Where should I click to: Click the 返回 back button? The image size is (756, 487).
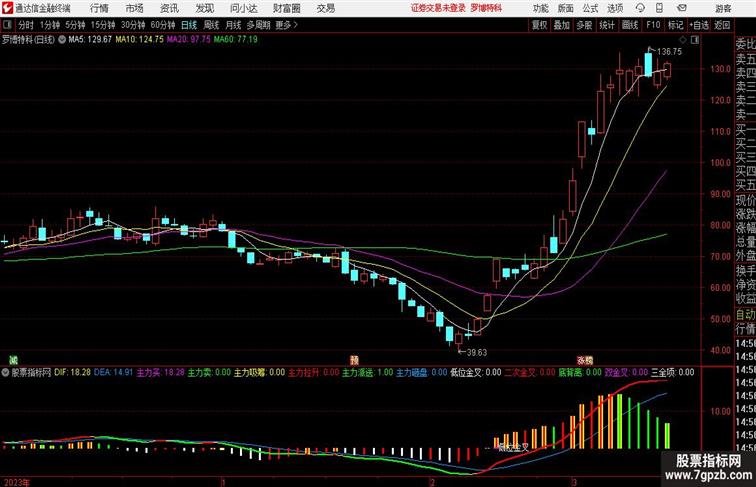(722, 25)
